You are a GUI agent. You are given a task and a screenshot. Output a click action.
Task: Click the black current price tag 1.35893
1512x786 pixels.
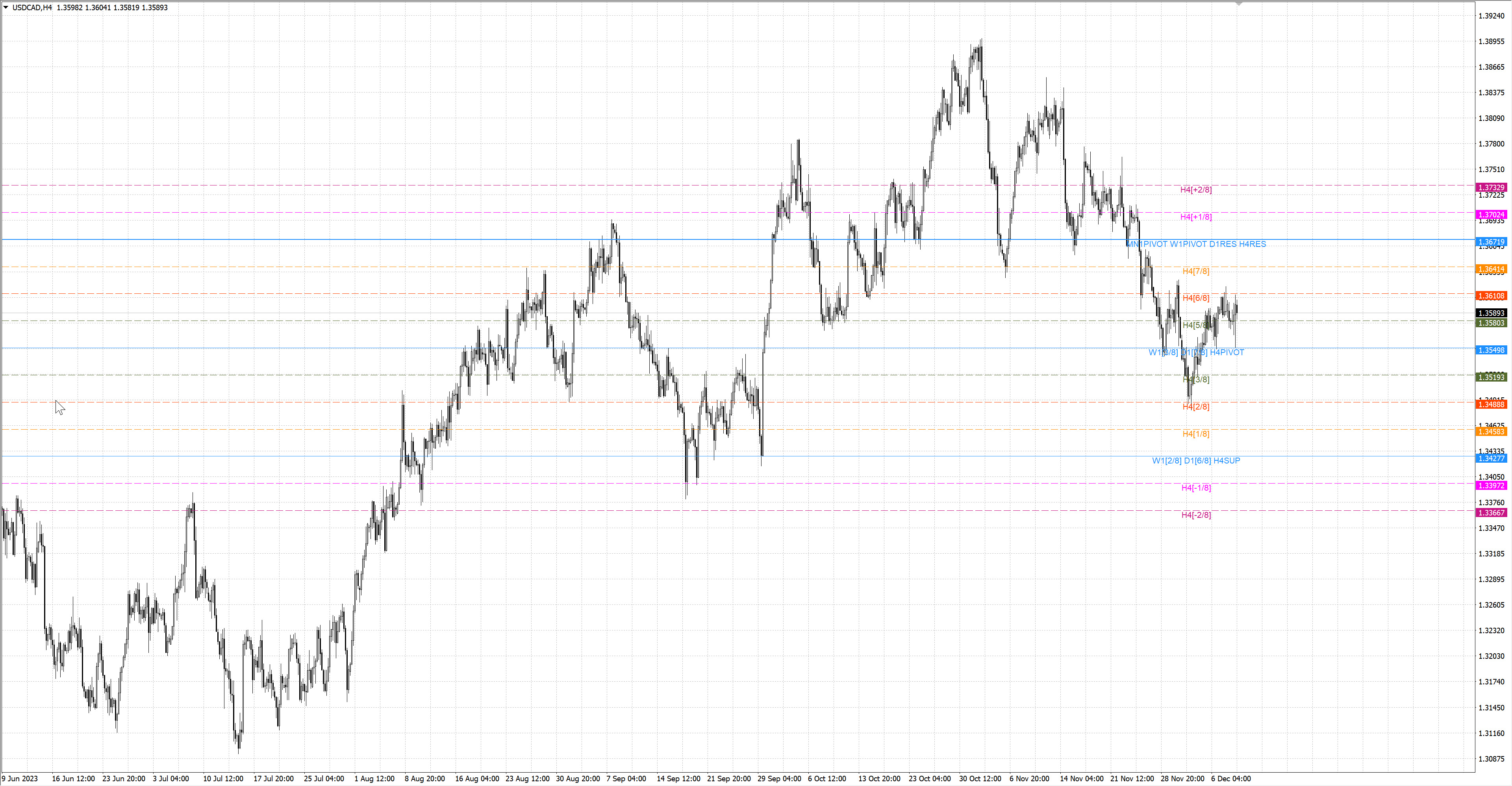pos(1491,313)
